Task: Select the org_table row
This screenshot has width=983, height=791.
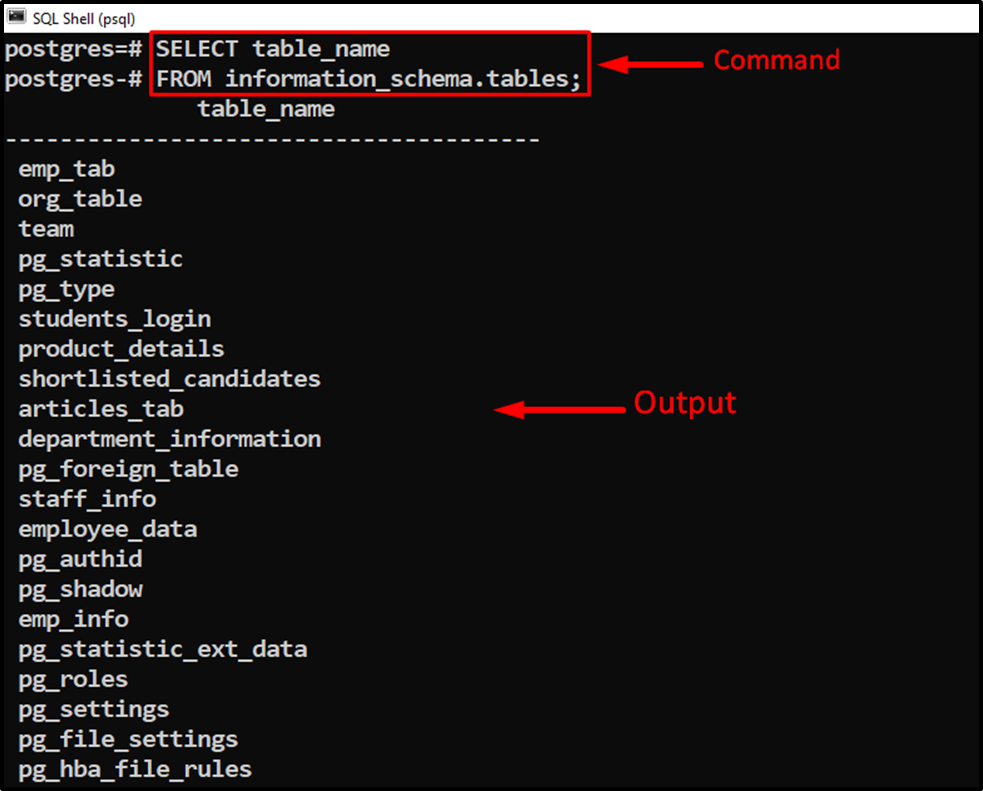Action: 80,199
